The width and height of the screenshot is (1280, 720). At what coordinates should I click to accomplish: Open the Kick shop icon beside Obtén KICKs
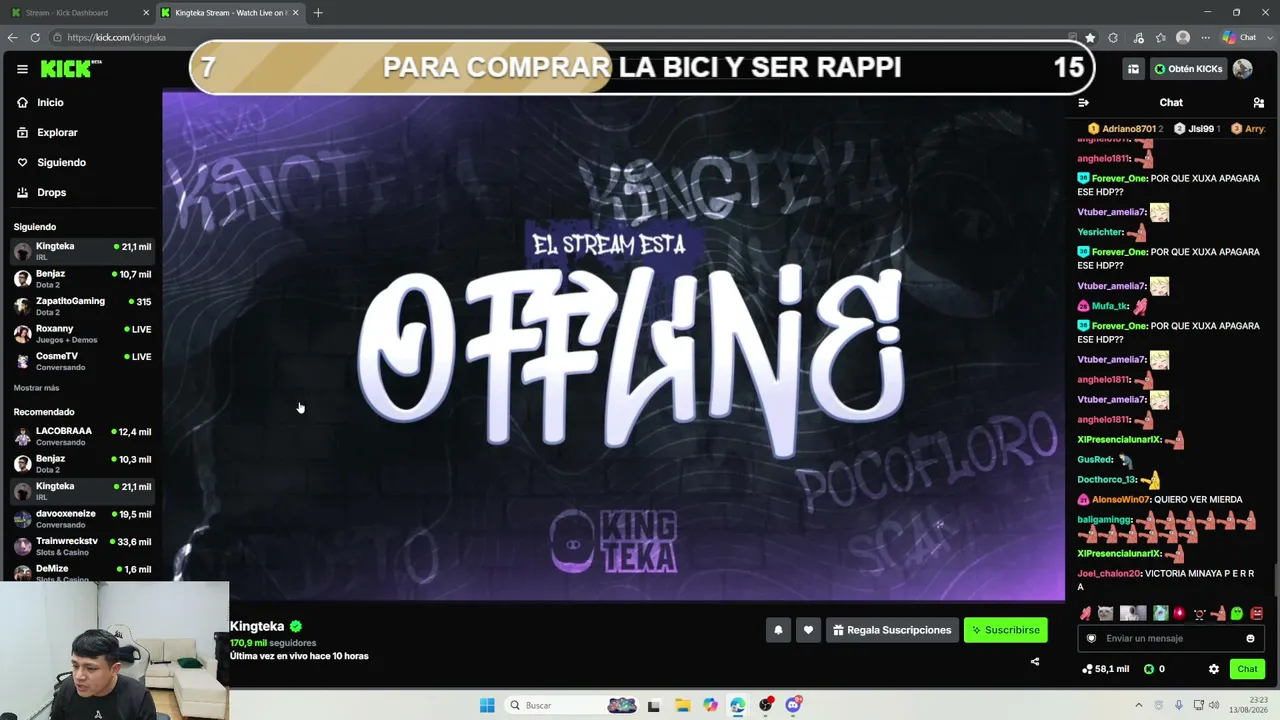pos(1133,69)
